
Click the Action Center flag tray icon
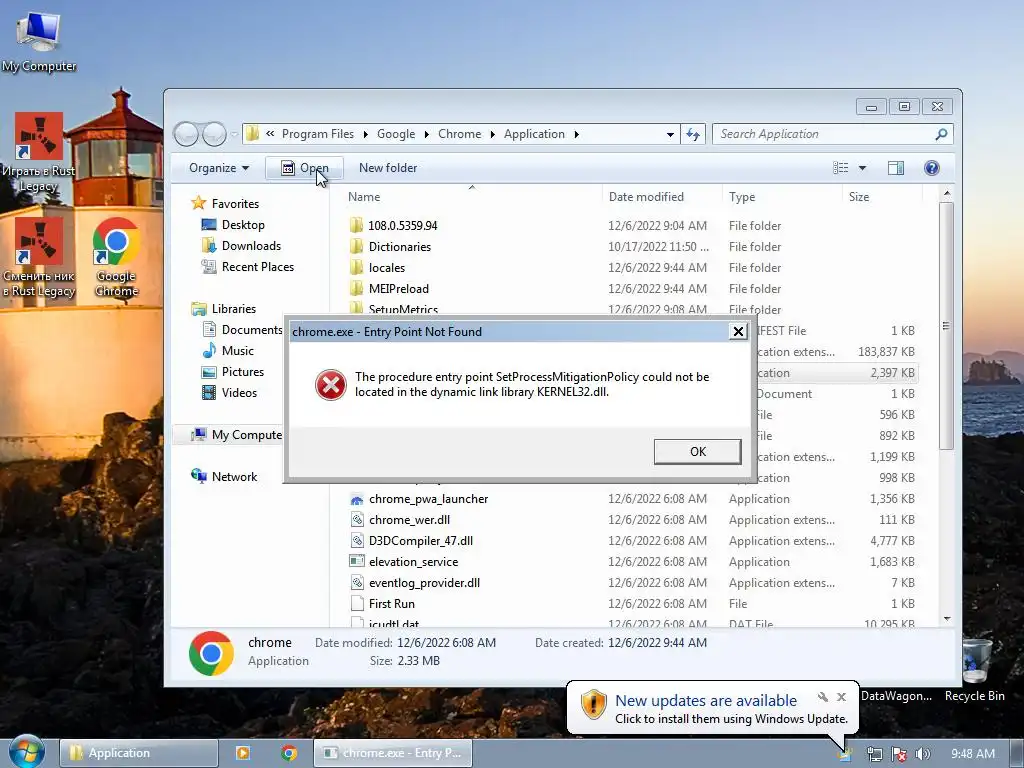coord(899,754)
